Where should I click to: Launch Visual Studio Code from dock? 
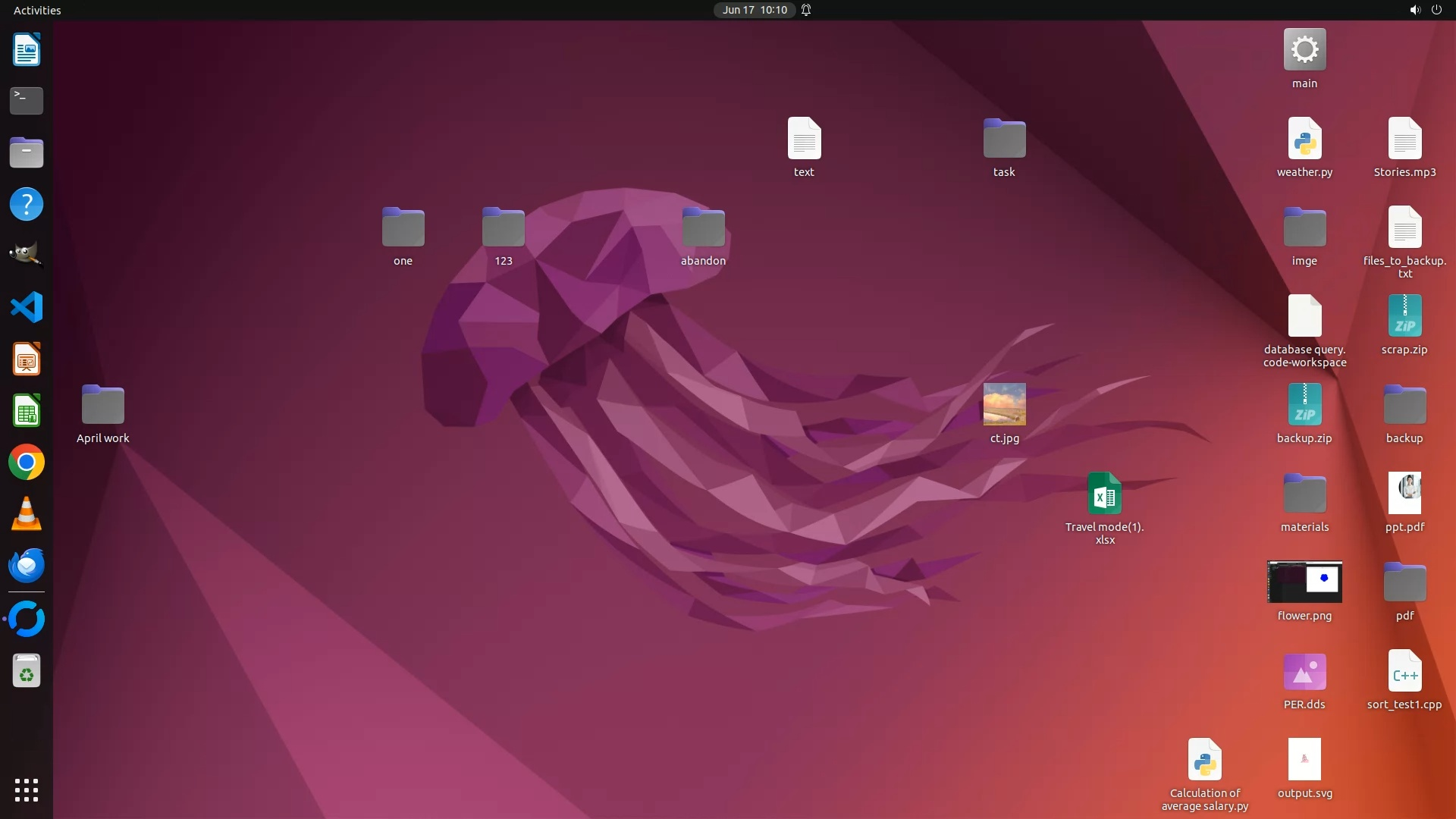click(27, 307)
